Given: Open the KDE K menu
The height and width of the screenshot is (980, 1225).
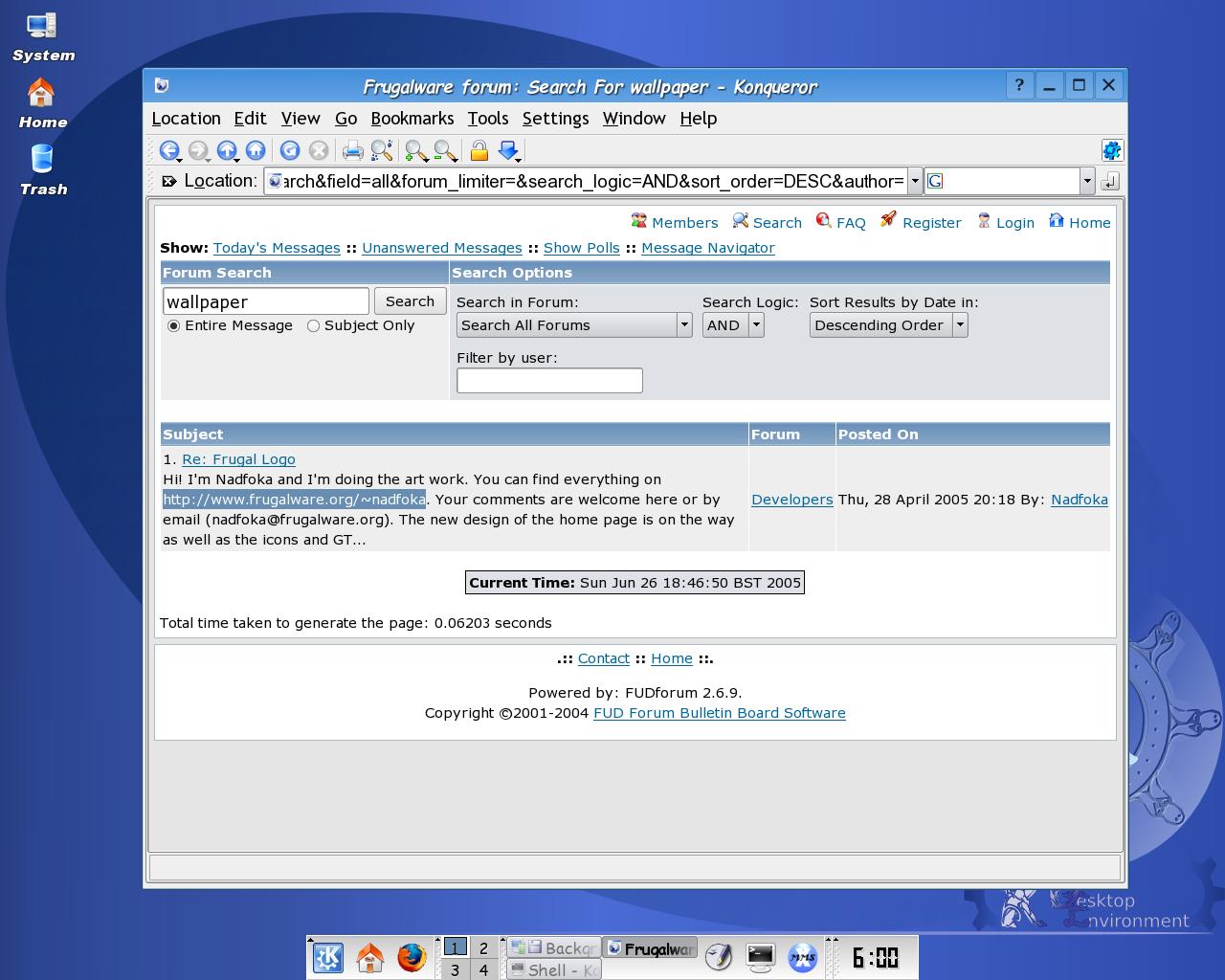Looking at the screenshot, I should (328, 957).
